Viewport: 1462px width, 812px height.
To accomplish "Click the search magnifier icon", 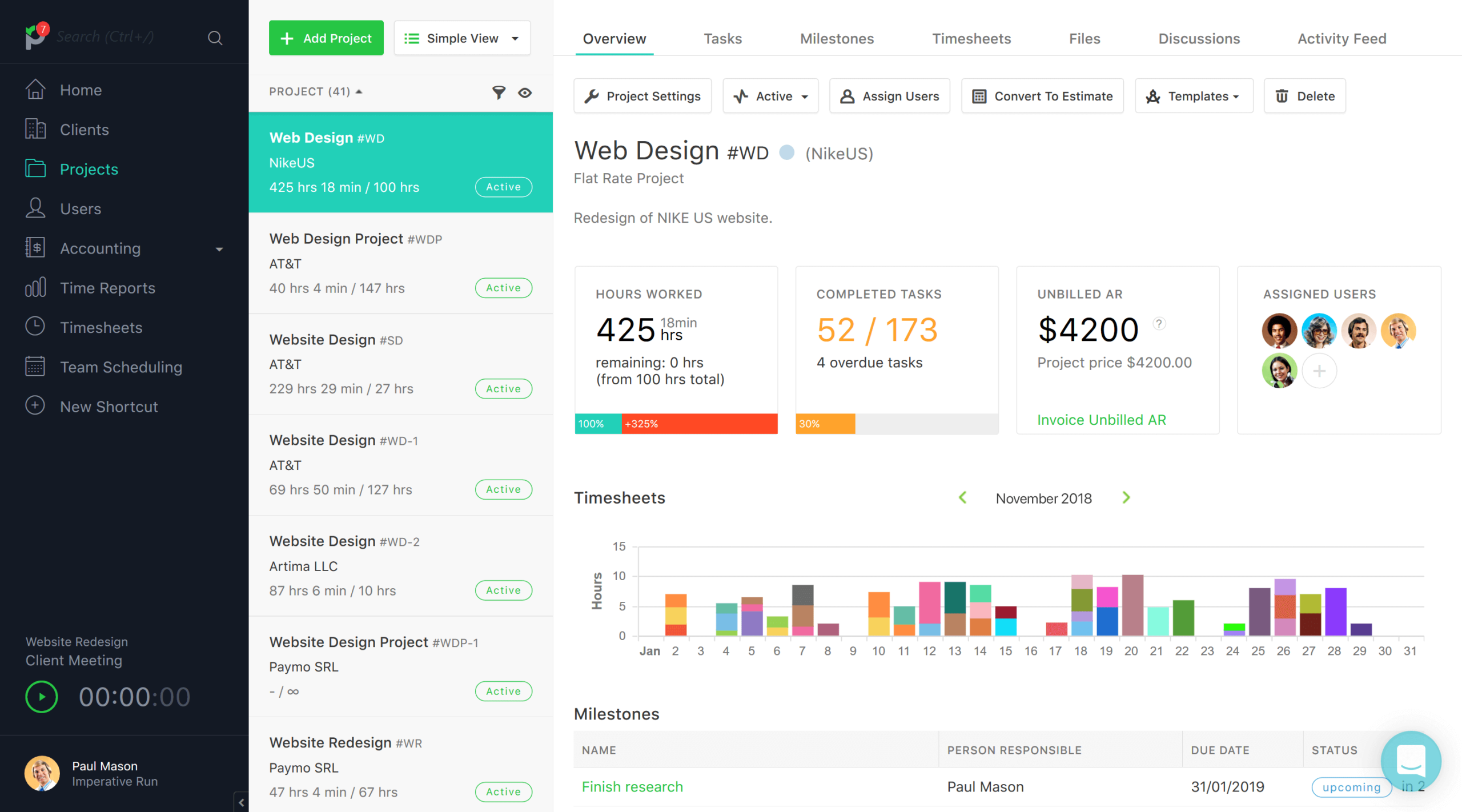I will coord(215,38).
